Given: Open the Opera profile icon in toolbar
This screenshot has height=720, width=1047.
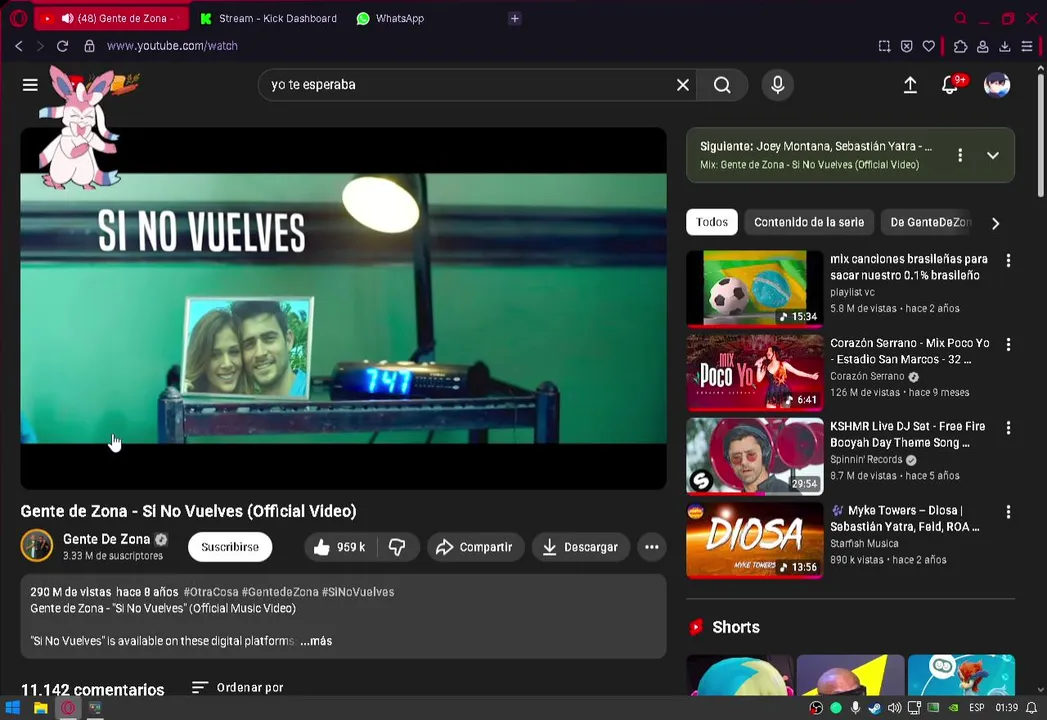Looking at the screenshot, I should click(982, 46).
